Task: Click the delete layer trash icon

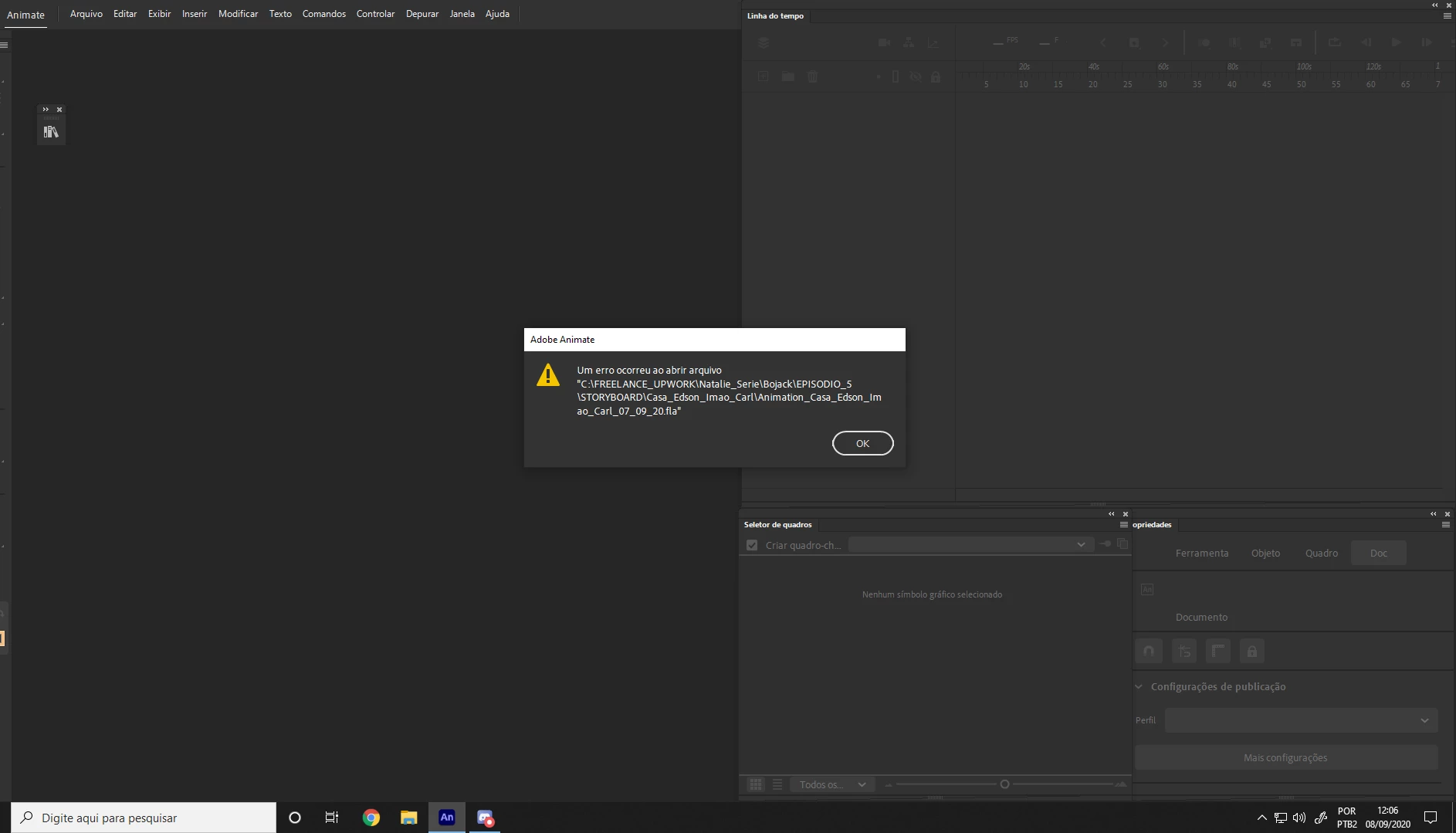Action: click(x=812, y=76)
